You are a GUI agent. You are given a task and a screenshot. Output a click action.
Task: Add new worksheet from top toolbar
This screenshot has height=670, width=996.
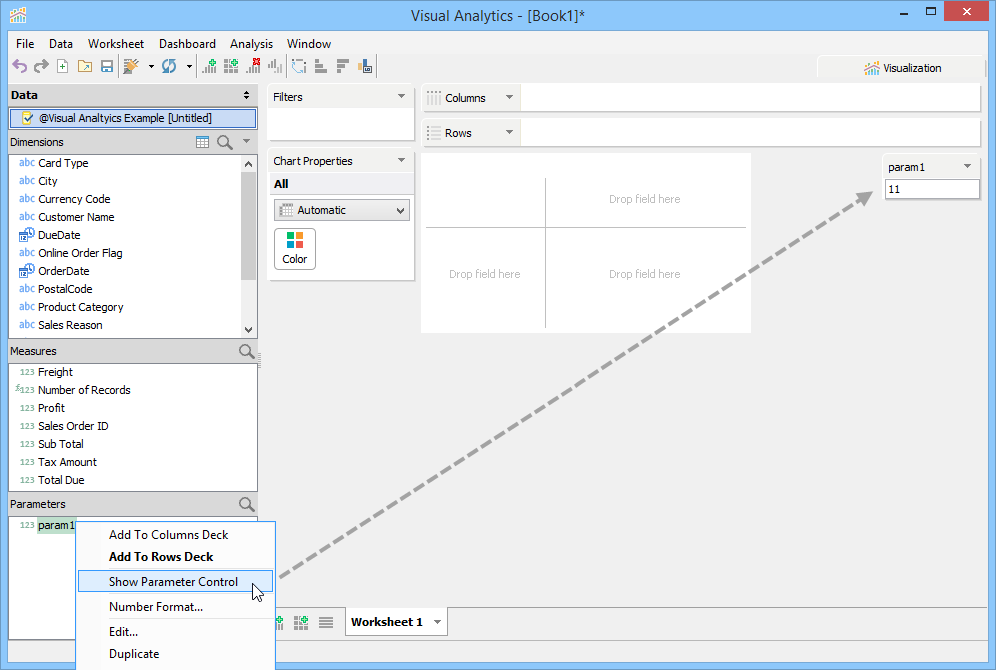[209, 66]
